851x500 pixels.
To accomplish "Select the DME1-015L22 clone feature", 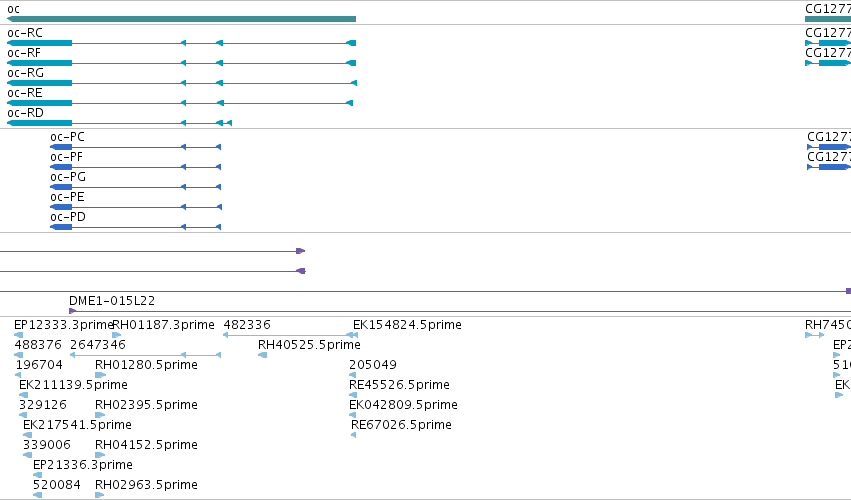I will click(x=460, y=311).
